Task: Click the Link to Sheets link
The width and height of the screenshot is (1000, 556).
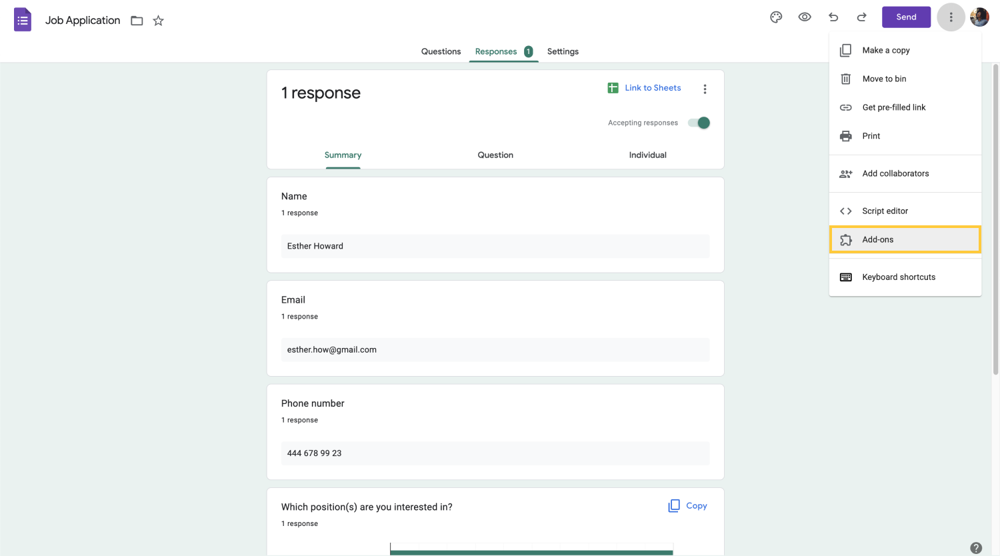Action: coord(644,88)
